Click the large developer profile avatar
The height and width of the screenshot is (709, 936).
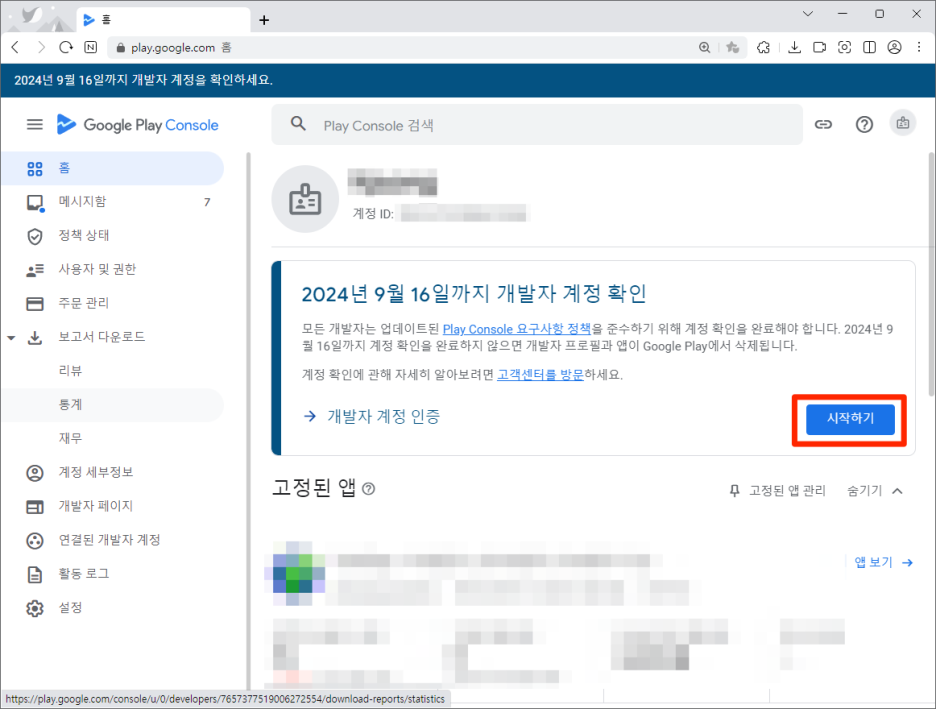point(305,199)
